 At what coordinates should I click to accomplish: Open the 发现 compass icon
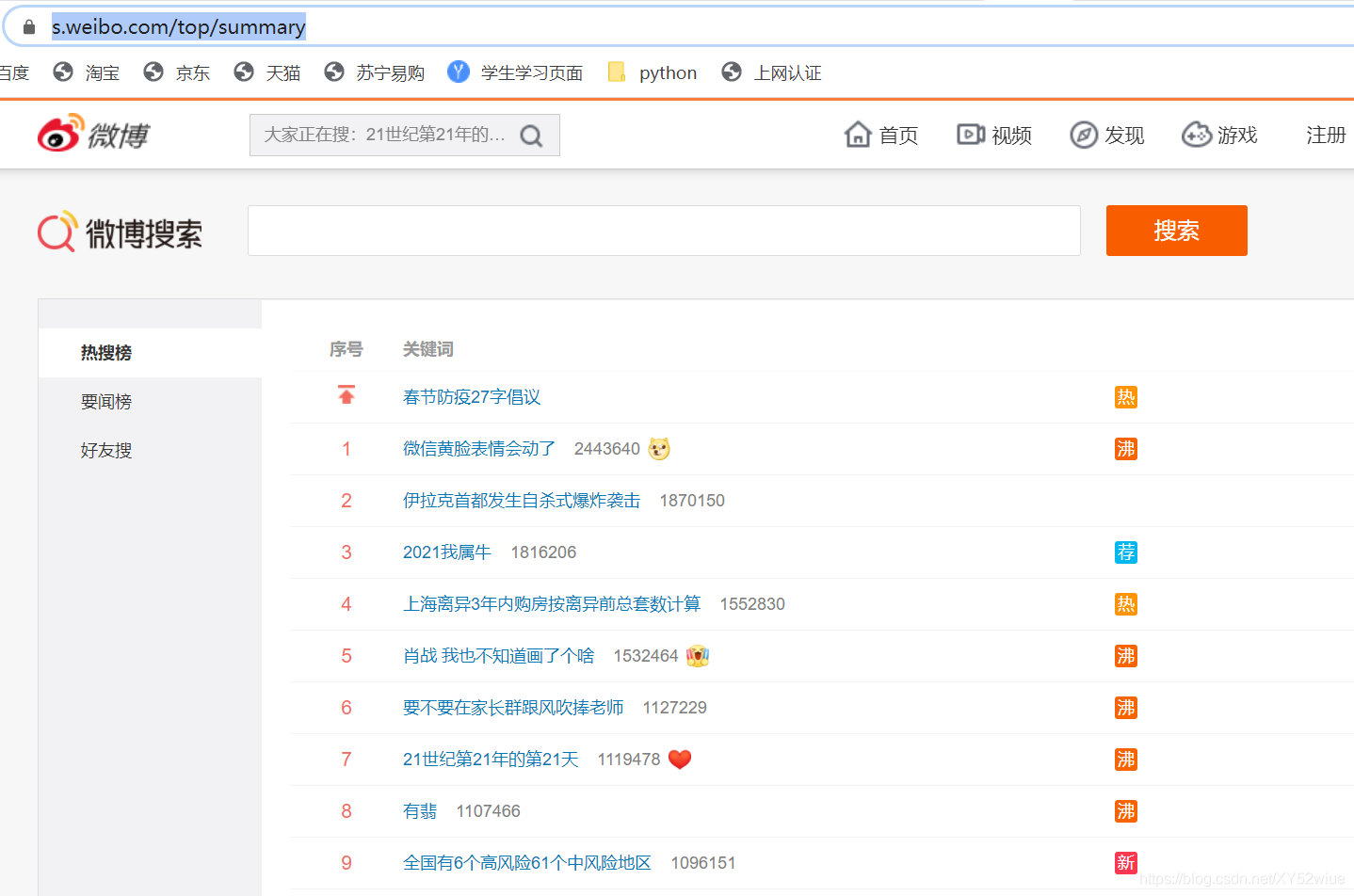click(x=1084, y=135)
